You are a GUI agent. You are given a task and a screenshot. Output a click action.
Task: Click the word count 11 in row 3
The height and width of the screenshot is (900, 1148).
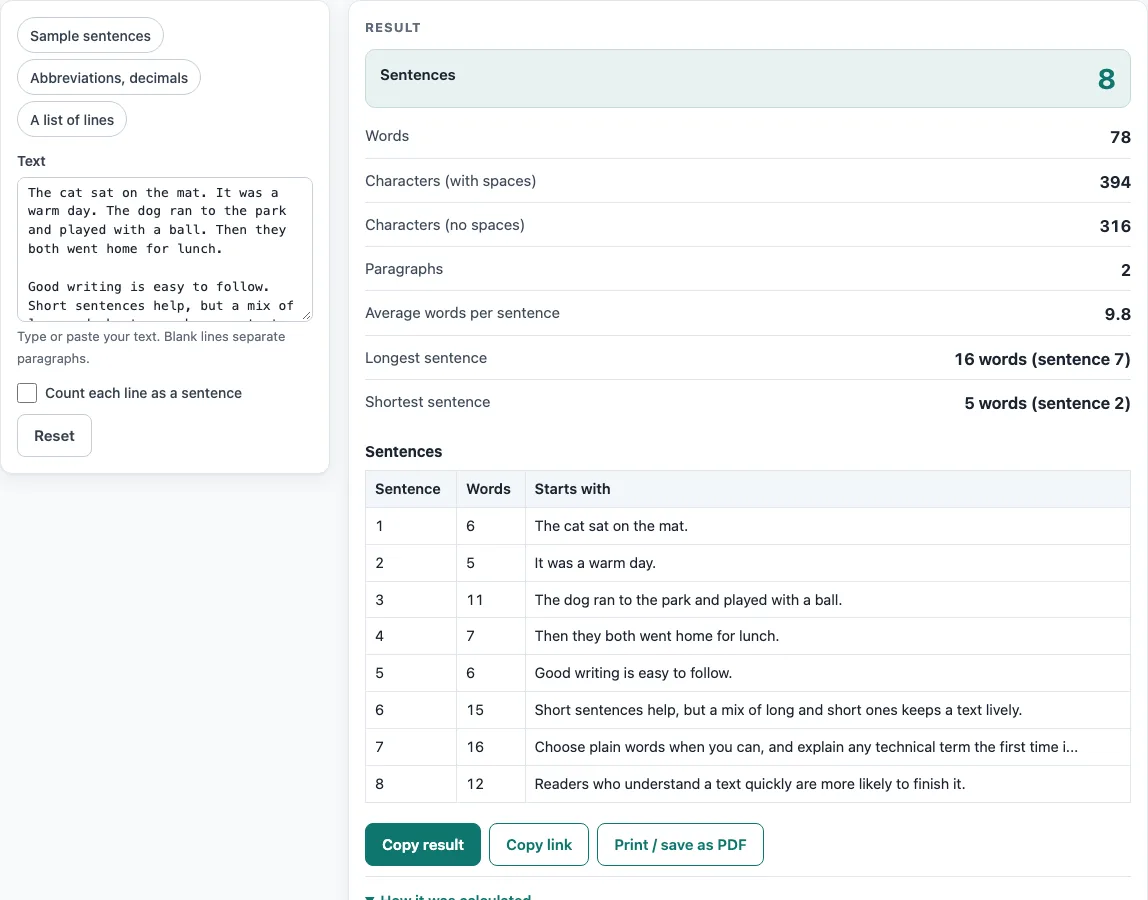tap(474, 600)
